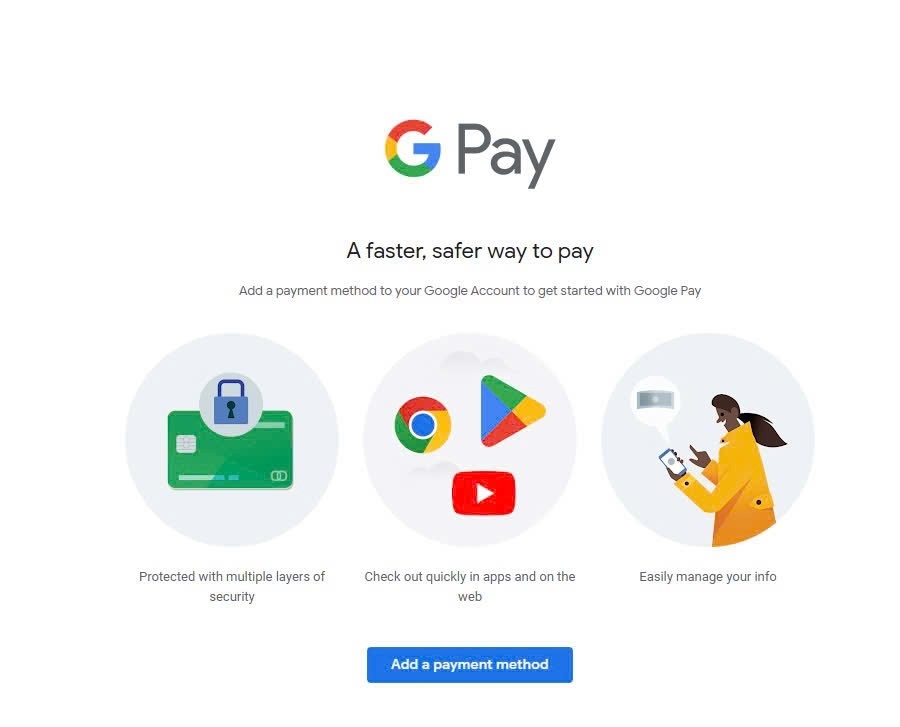Click the 'Pay' wordmark text
Image resolution: width=900 pixels, height=727 pixels.
tap(506, 155)
